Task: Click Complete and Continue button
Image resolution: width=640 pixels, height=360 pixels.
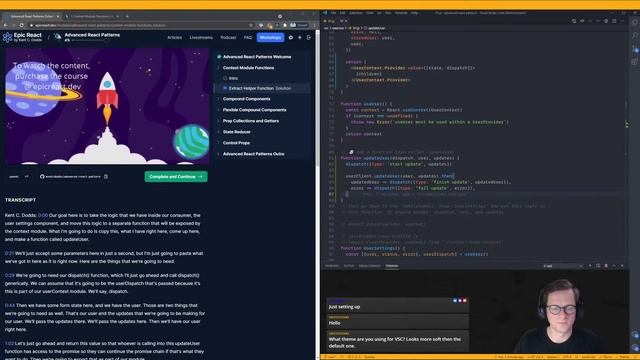Action: 176,176
